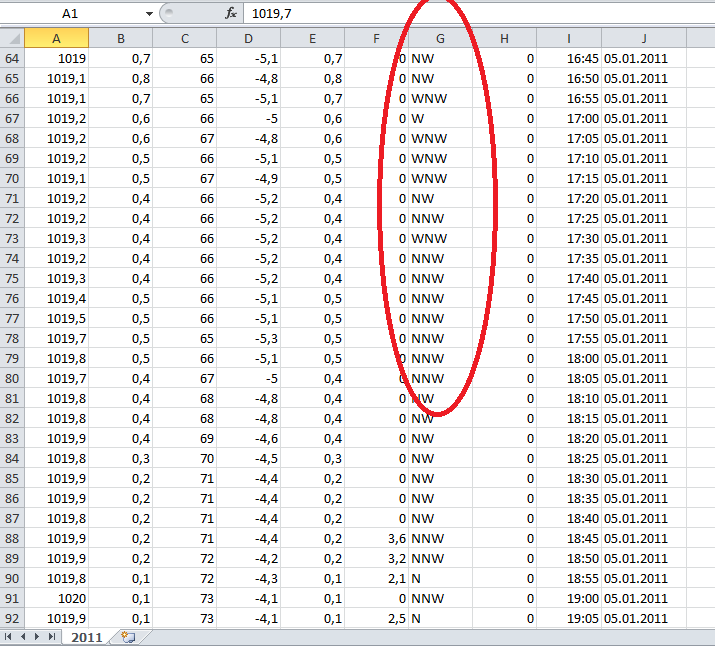Select column E header
The width and height of the screenshot is (715, 646).
click(x=312, y=38)
